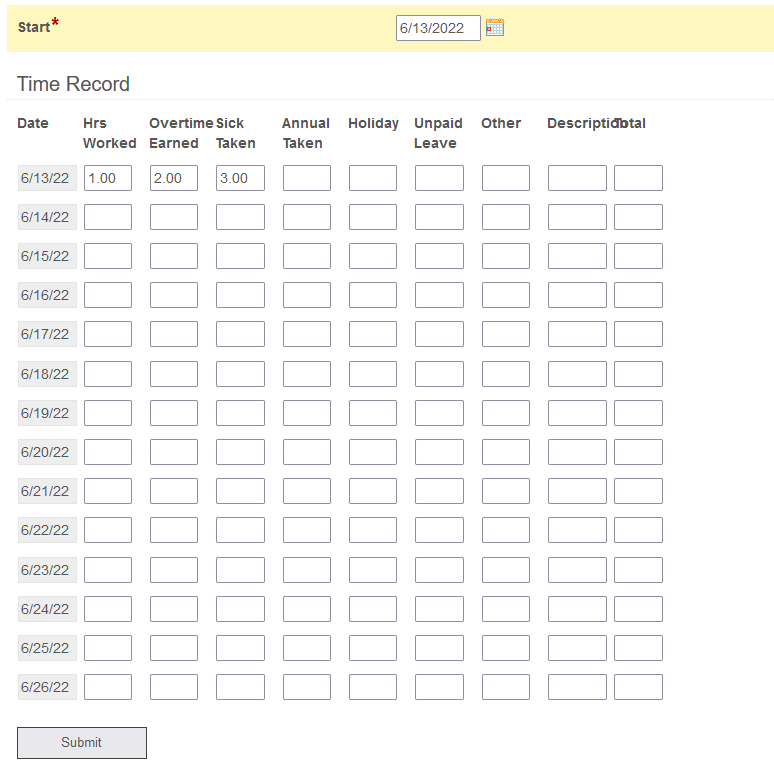774x782 pixels.
Task: Focus Total field for 6/26/22
Action: coord(638,687)
